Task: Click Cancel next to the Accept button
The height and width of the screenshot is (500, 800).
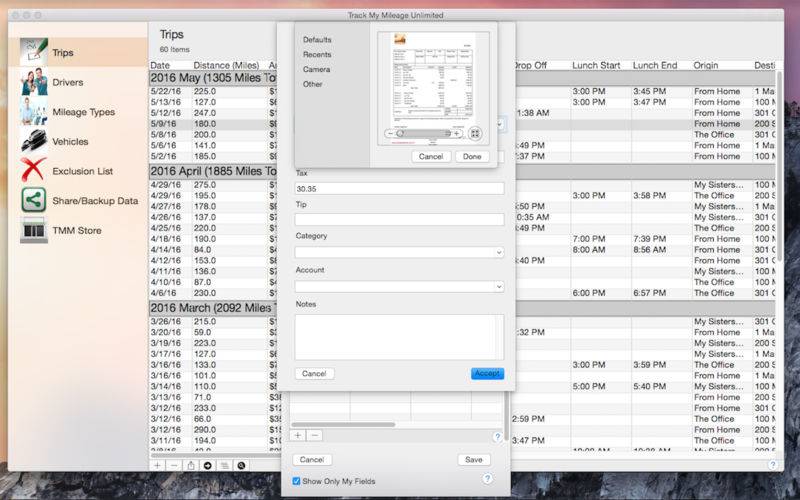Action: 314,373
